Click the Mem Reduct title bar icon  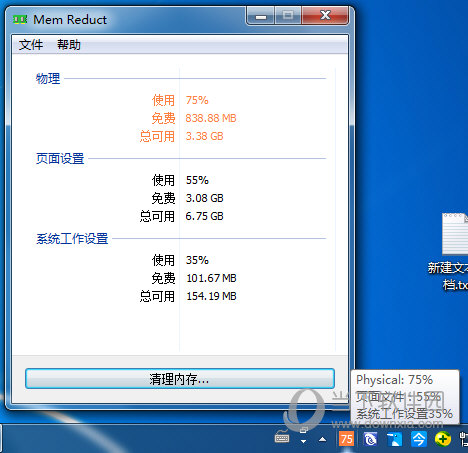tap(20, 20)
